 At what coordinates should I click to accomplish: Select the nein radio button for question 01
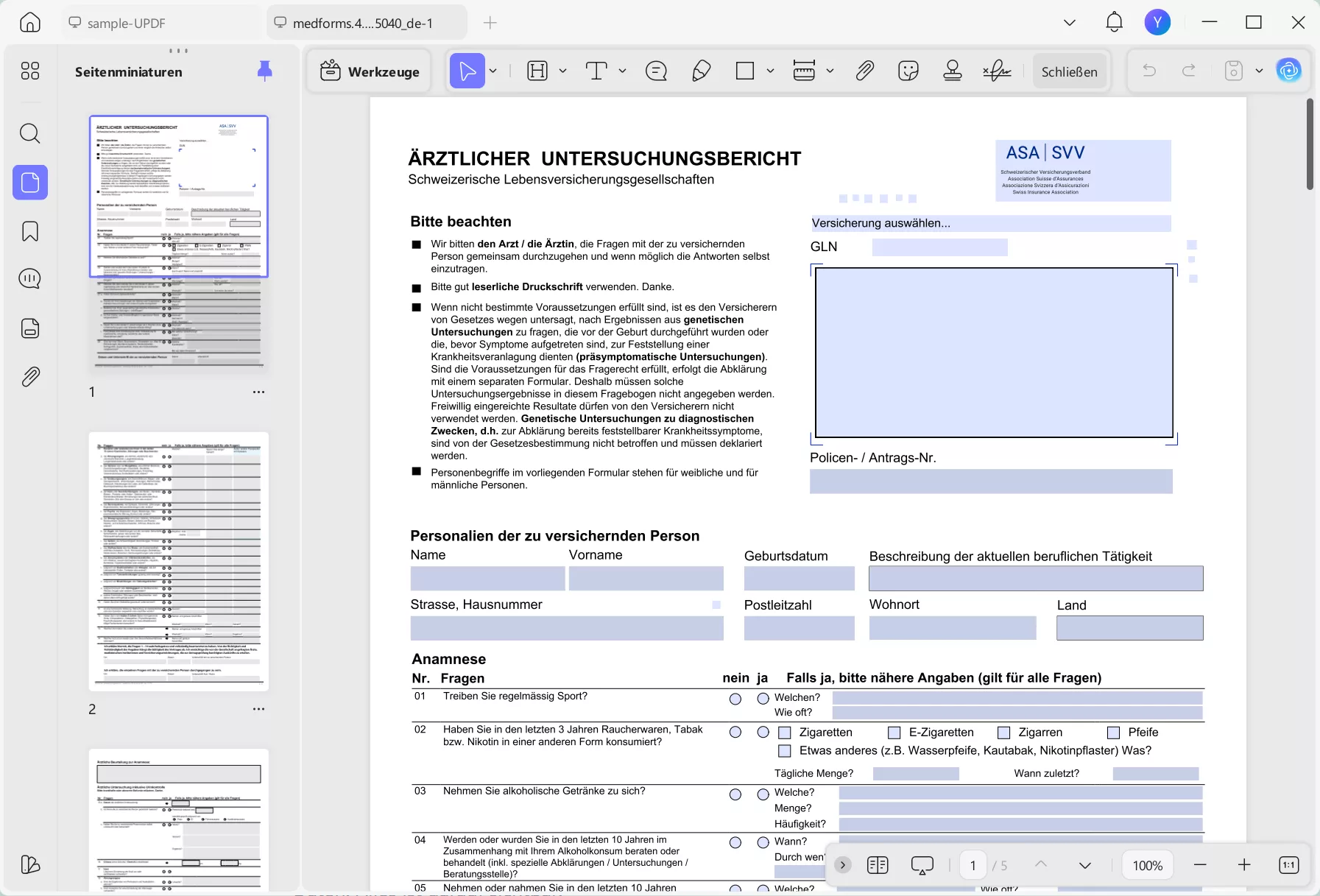point(736,699)
